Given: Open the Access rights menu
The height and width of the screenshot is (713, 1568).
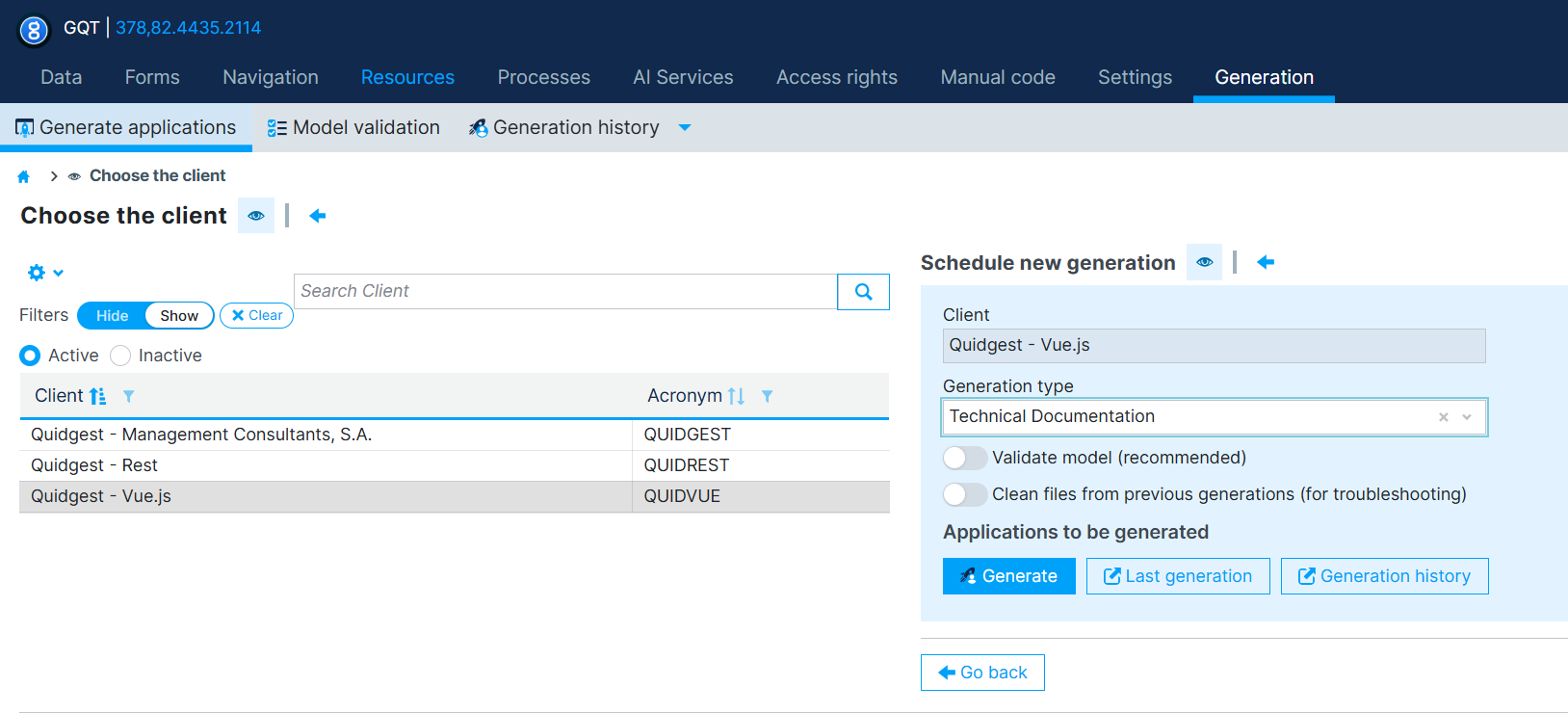Looking at the screenshot, I should [837, 77].
